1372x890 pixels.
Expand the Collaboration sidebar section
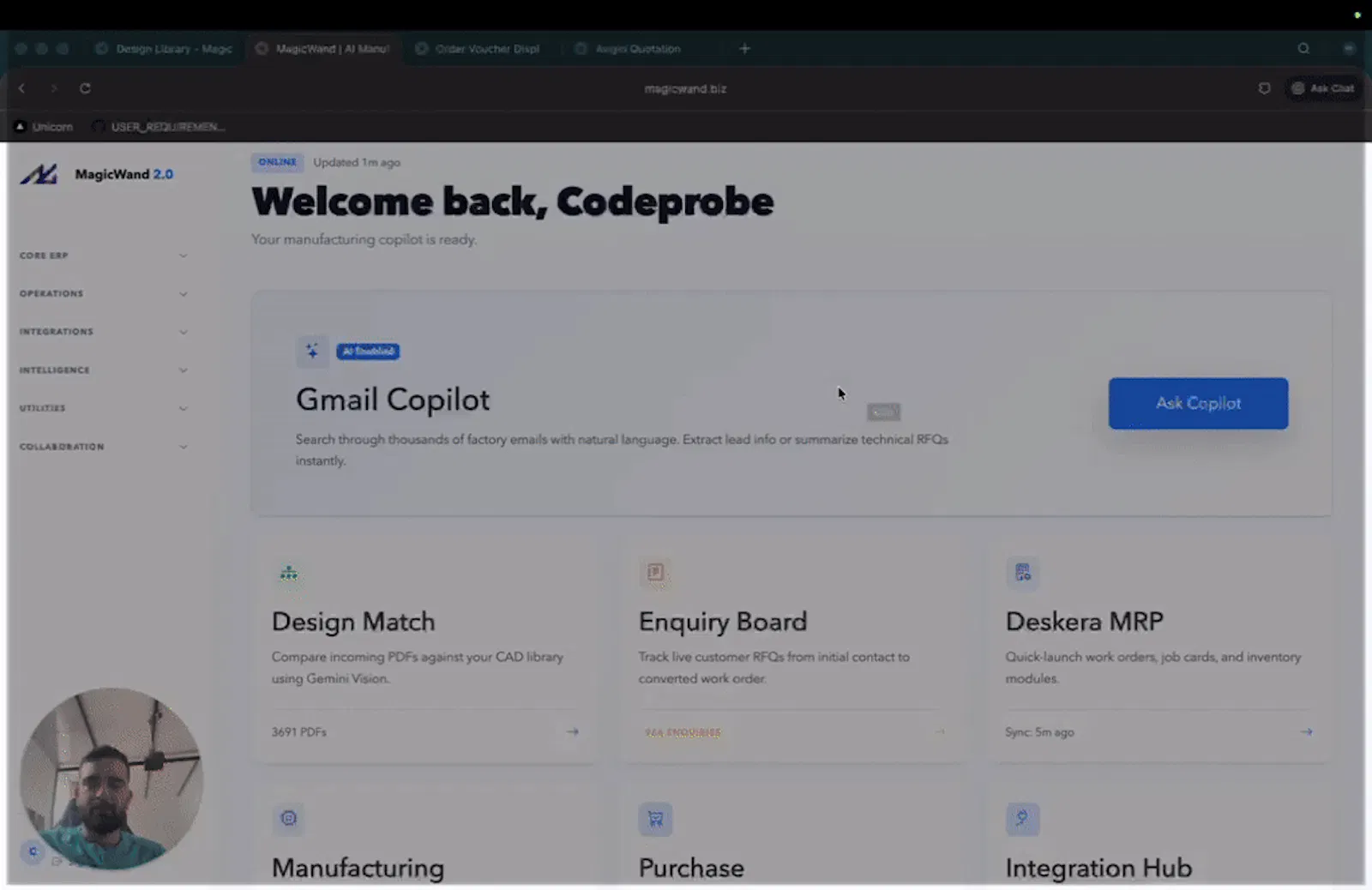point(103,447)
